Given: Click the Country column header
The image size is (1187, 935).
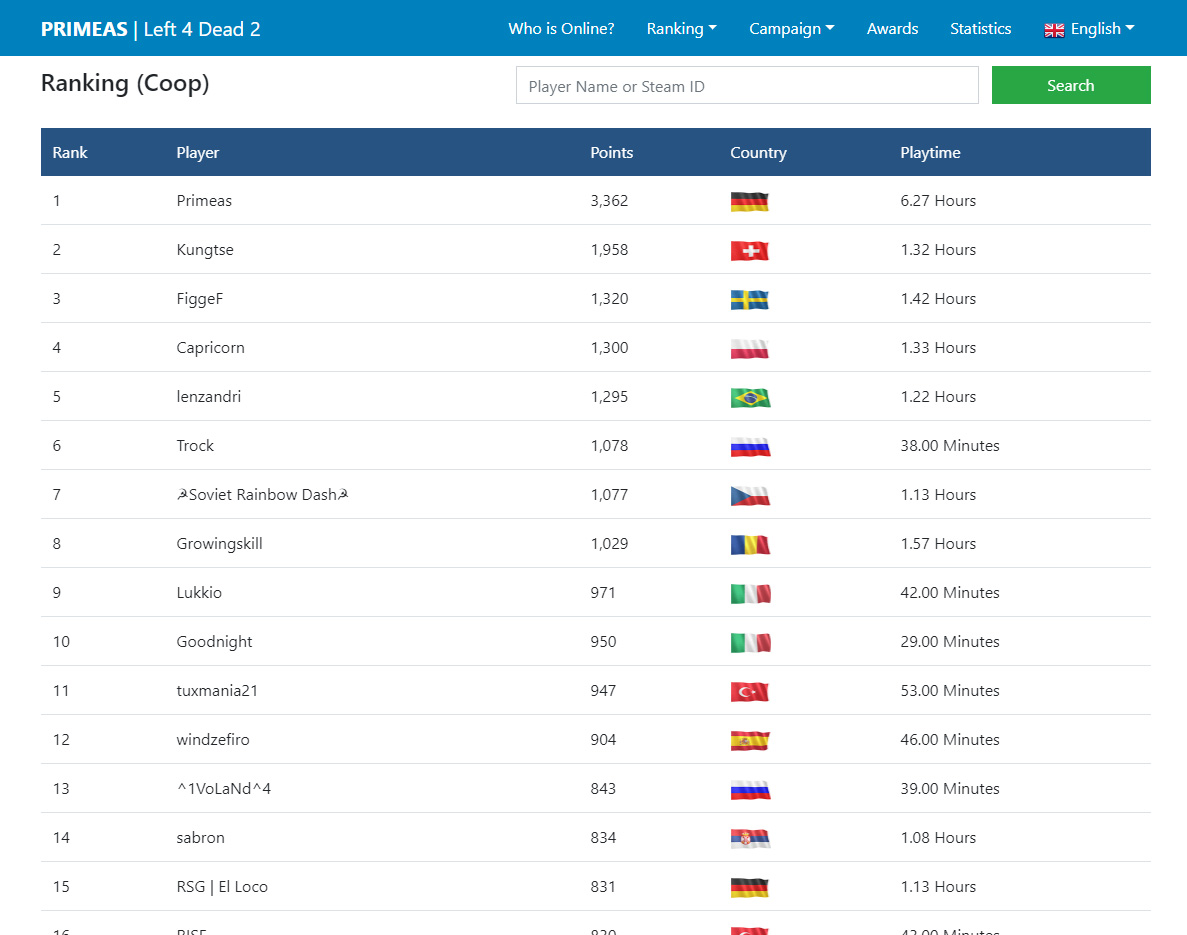Looking at the screenshot, I should coord(759,153).
